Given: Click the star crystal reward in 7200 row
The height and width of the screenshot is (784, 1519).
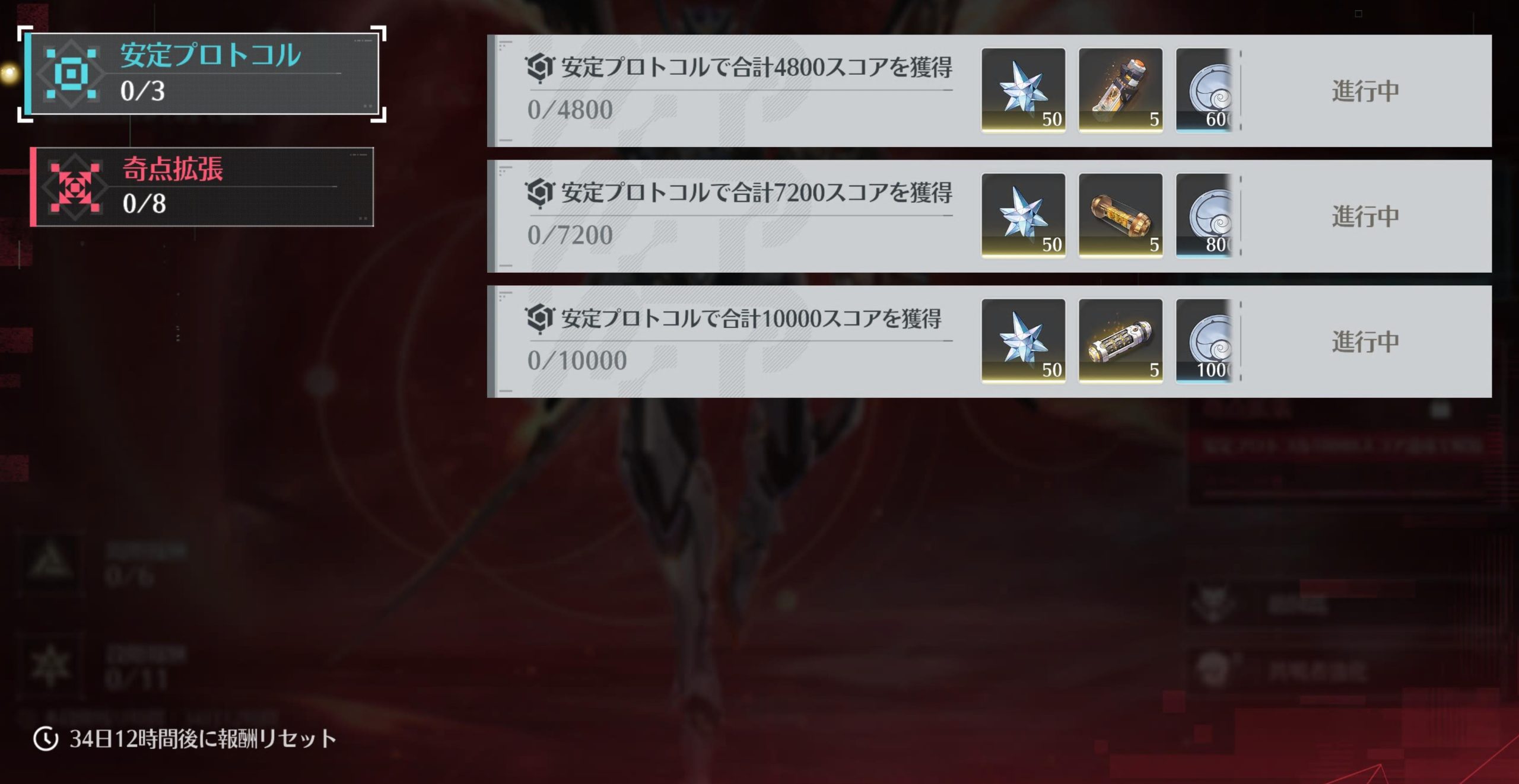Looking at the screenshot, I should [1024, 215].
